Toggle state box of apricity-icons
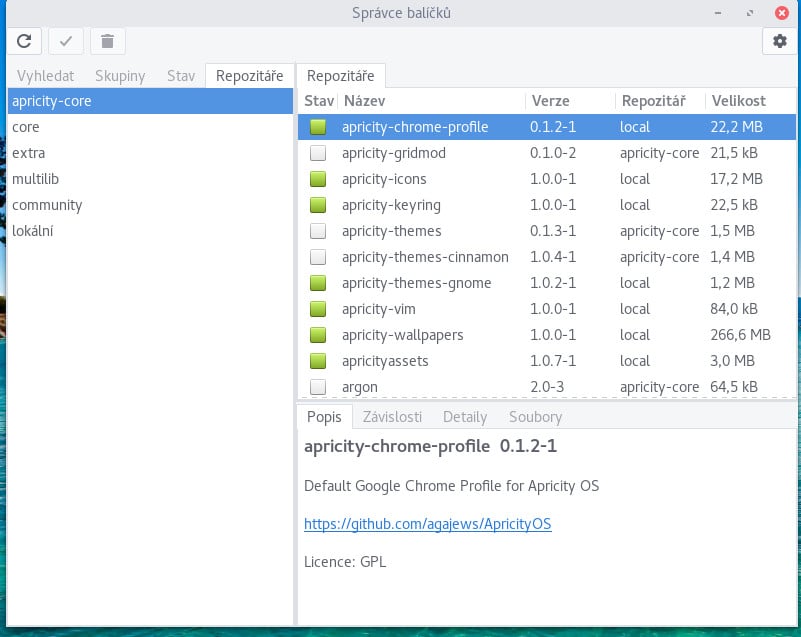 click(318, 179)
